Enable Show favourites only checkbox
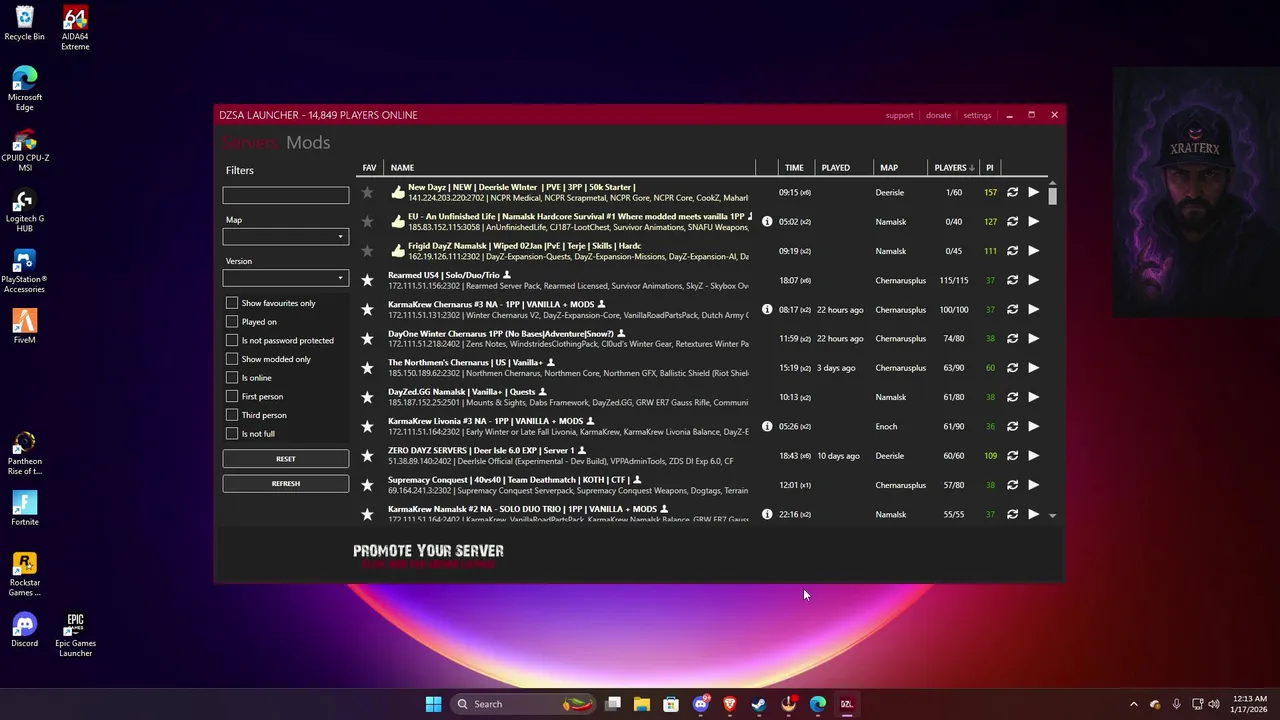 [x=232, y=303]
